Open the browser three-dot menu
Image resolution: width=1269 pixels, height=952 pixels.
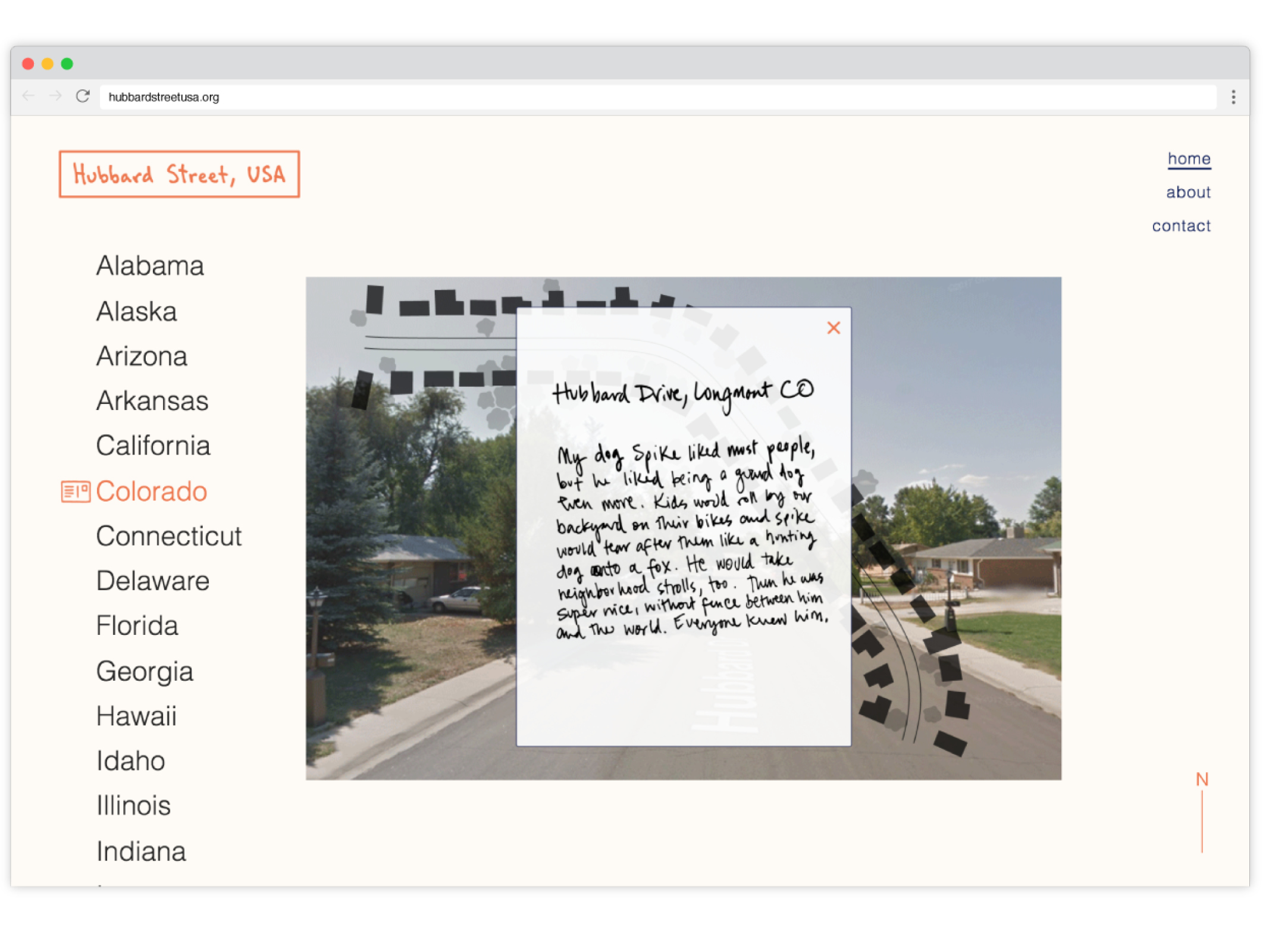(x=1233, y=97)
